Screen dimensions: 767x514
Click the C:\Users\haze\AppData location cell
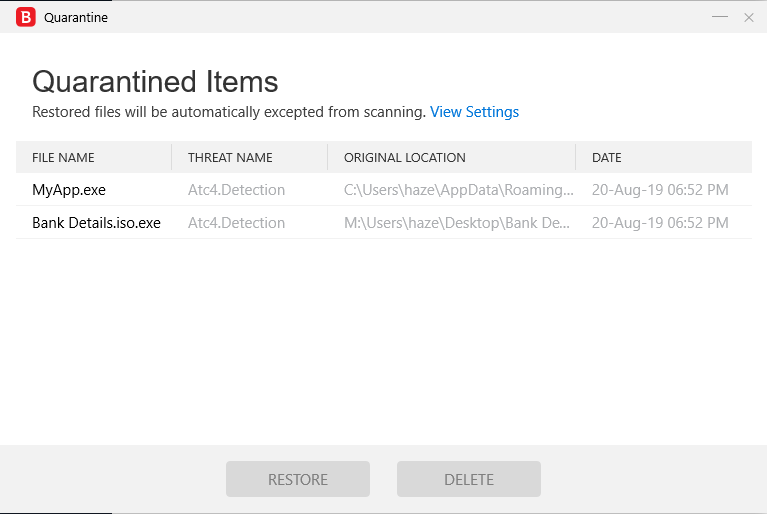tap(459, 190)
